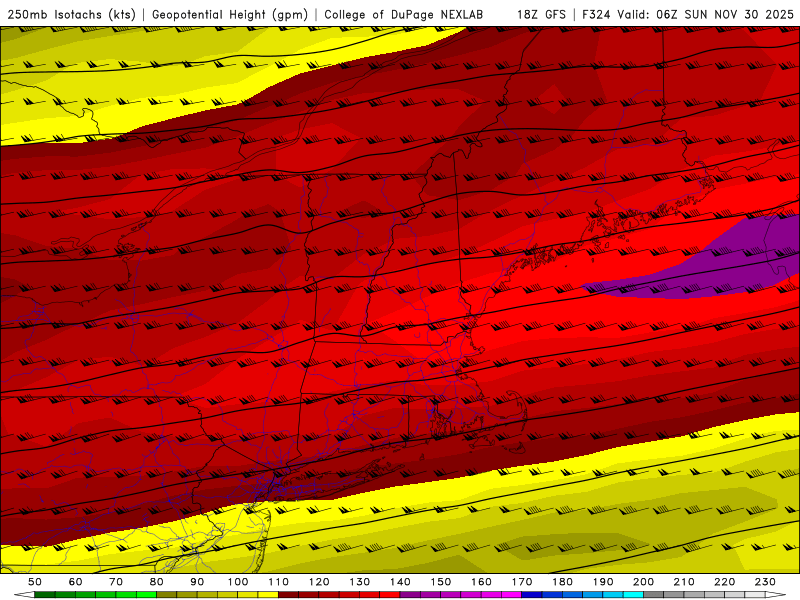Click the 160 label on the color scale
The width and height of the screenshot is (800, 600).
pyautogui.click(x=481, y=582)
